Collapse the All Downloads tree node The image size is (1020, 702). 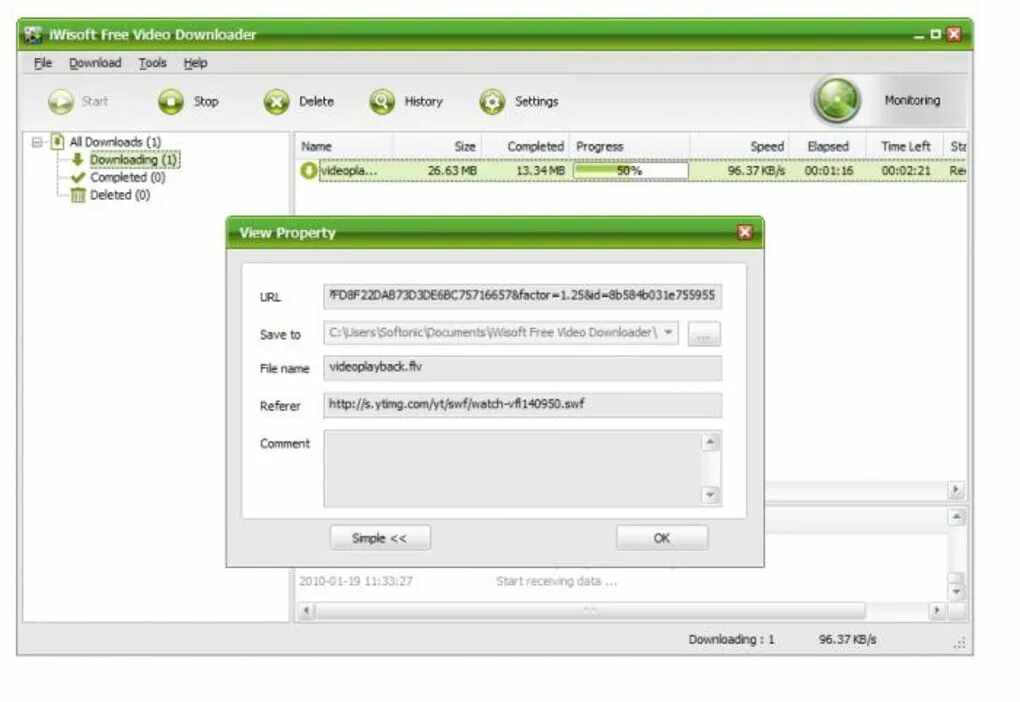37,142
